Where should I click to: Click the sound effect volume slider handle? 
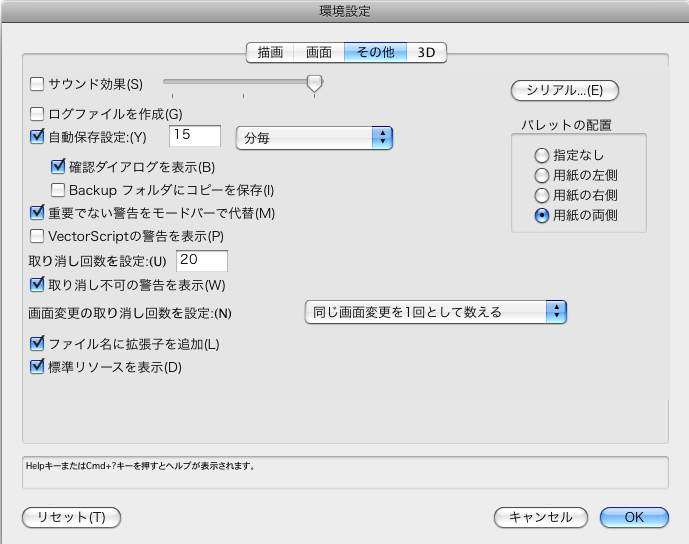point(314,83)
